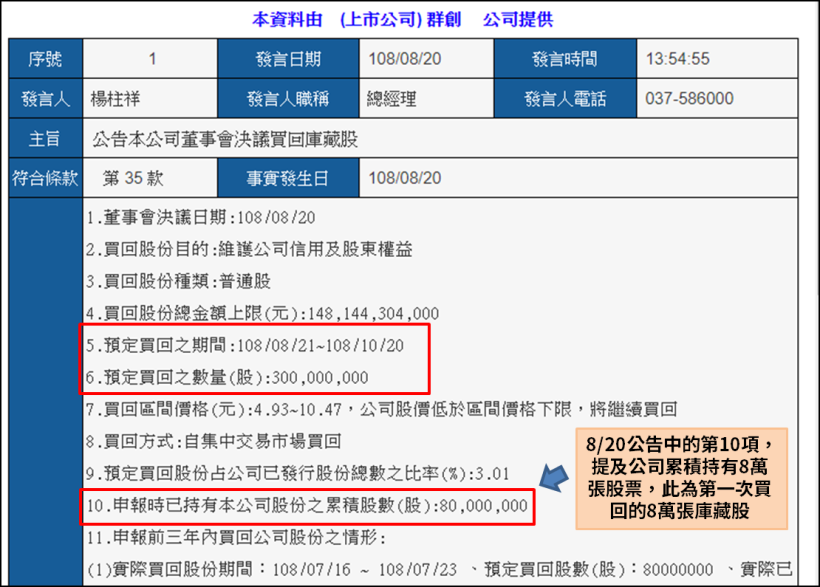Image resolution: width=820 pixels, height=587 pixels.
Task: Click line 10 累積股數 80,000,000
Action: click(307, 505)
